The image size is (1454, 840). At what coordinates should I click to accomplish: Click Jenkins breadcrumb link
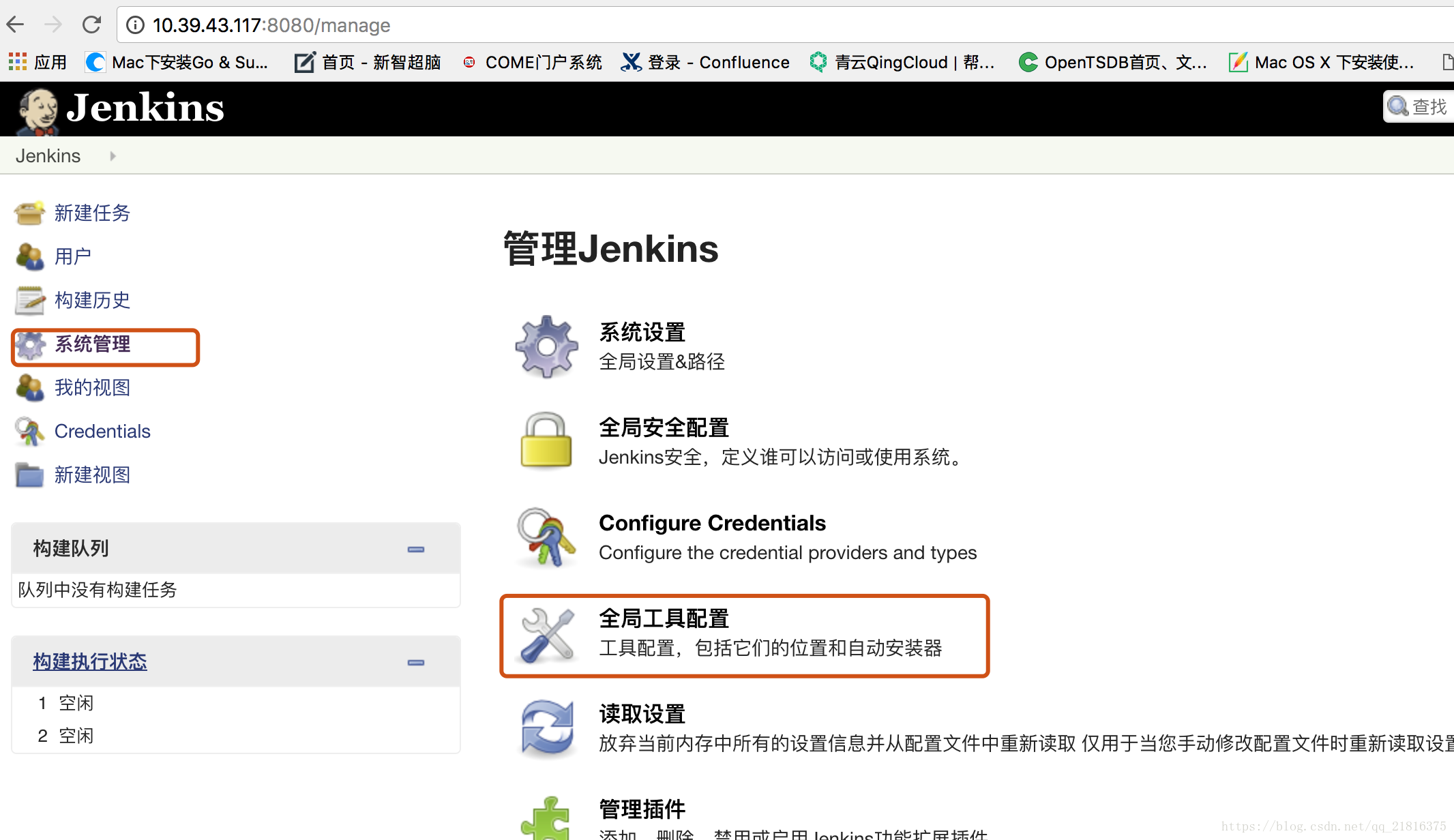(48, 156)
